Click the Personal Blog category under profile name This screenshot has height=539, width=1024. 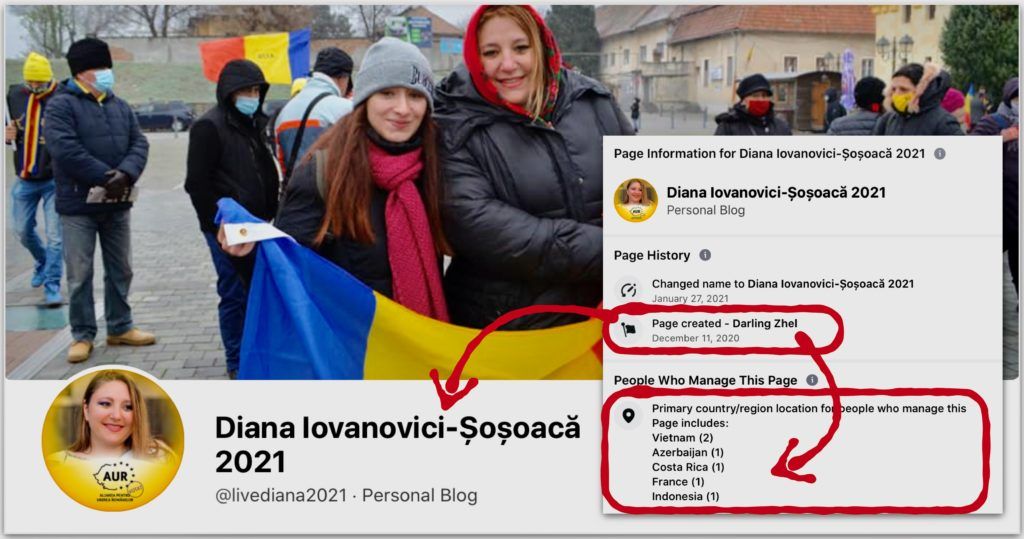point(419,495)
